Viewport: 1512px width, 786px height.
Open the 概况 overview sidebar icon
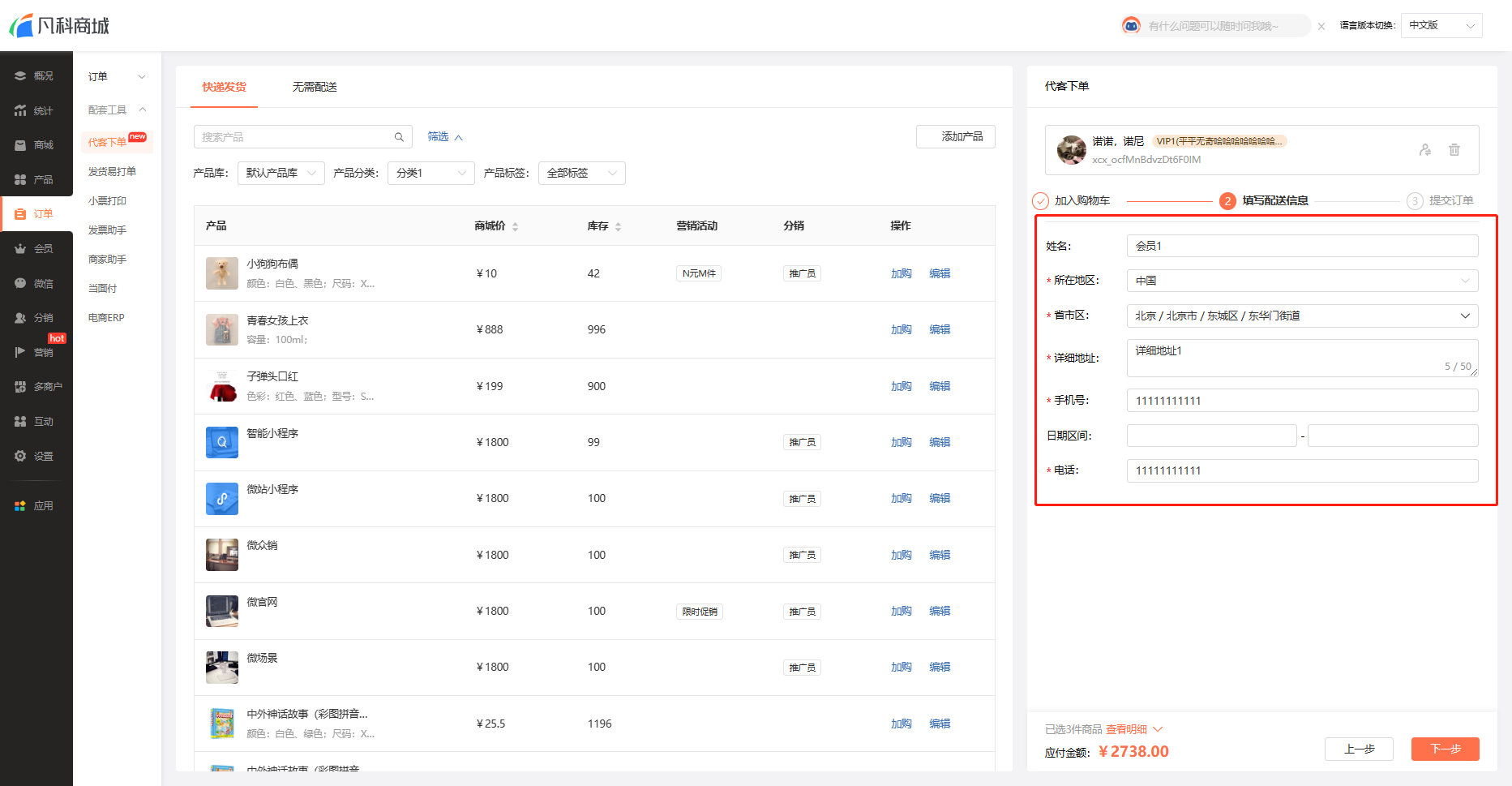pyautogui.click(x=20, y=75)
